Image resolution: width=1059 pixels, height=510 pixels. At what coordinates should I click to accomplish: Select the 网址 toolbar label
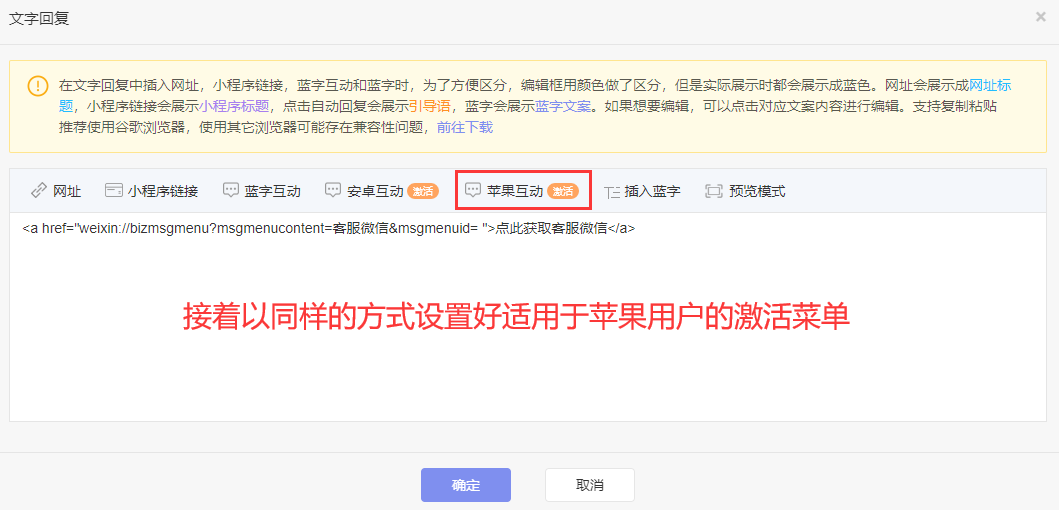click(67, 191)
